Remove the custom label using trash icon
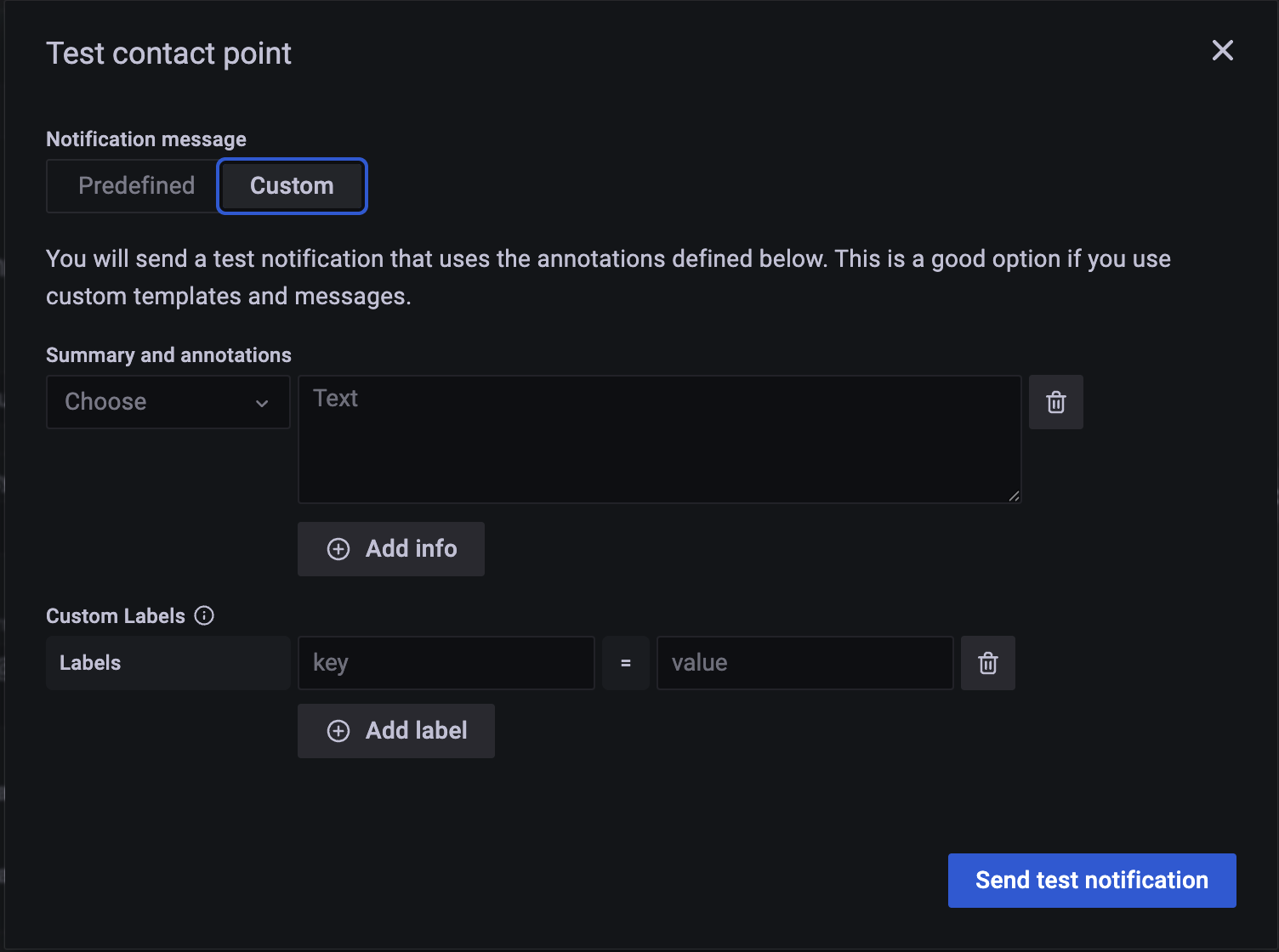Image resolution: width=1279 pixels, height=952 pixels. [x=987, y=663]
